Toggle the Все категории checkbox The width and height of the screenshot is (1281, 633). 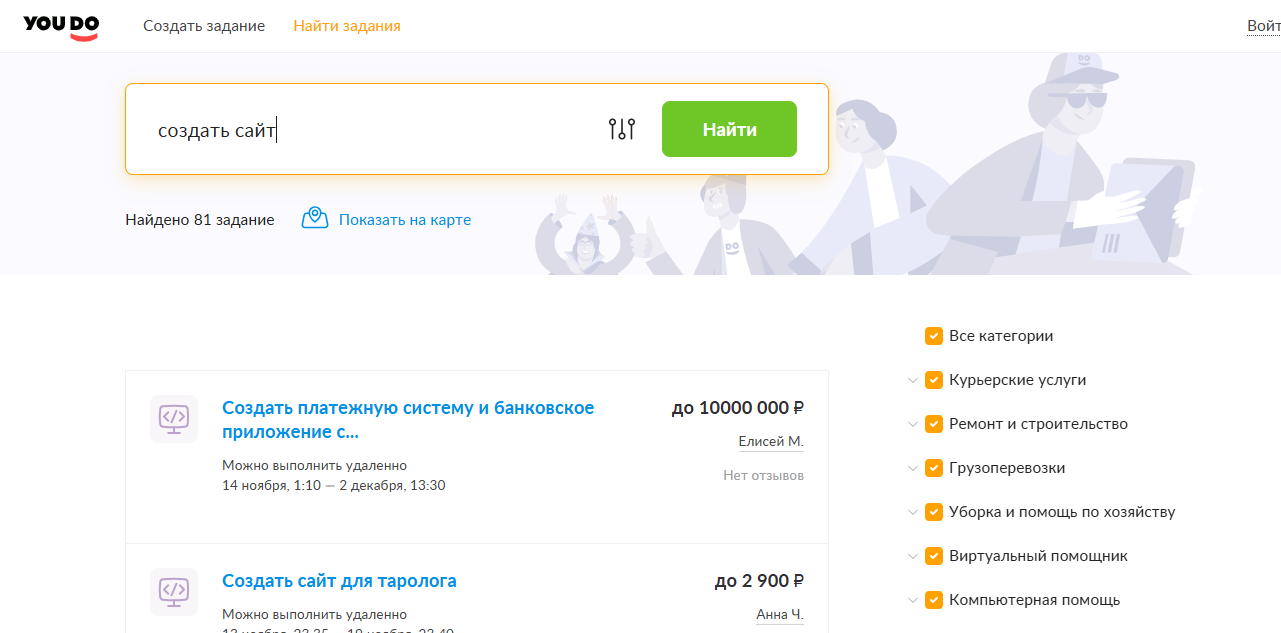(934, 336)
